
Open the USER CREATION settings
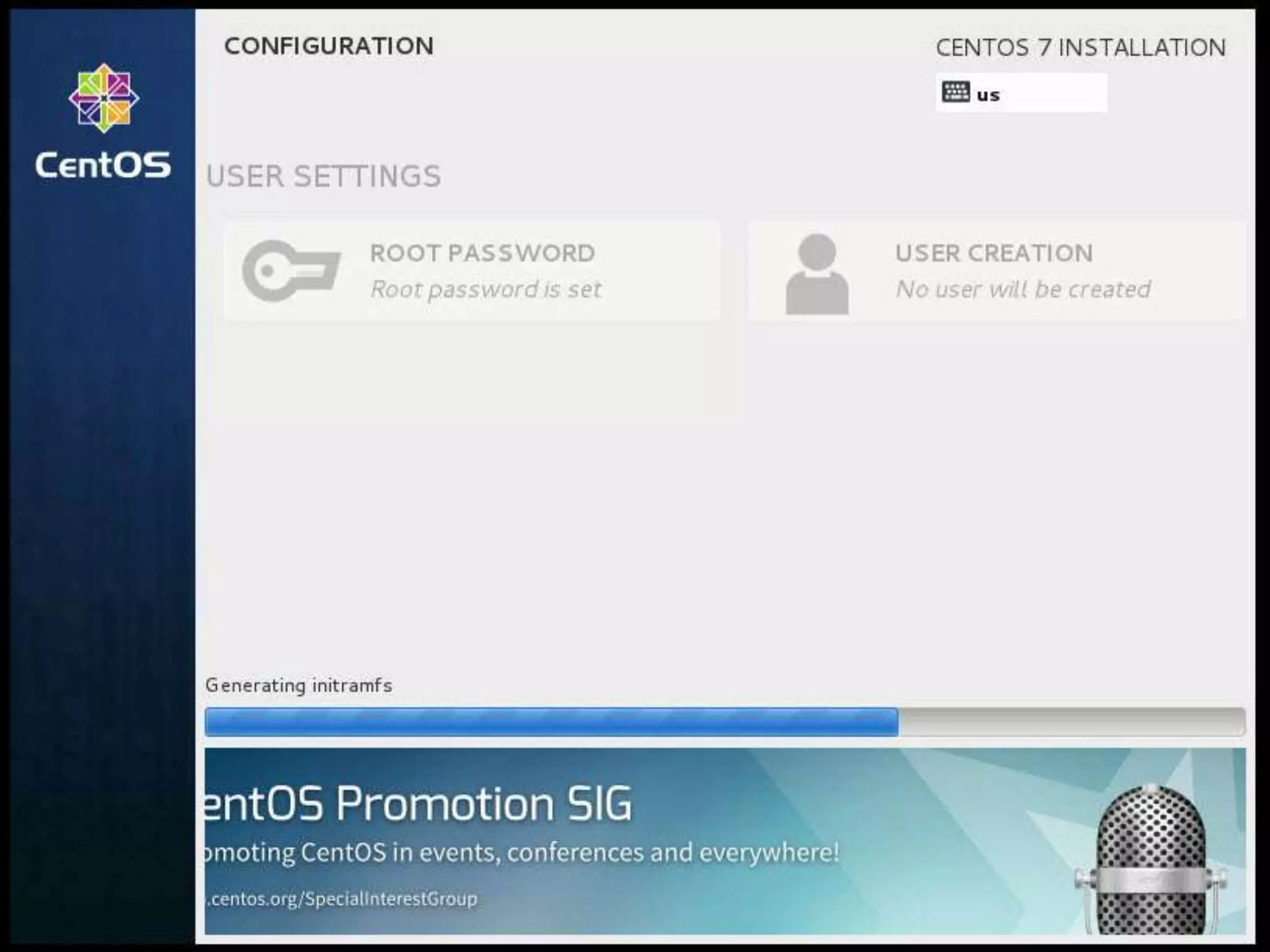tap(997, 271)
